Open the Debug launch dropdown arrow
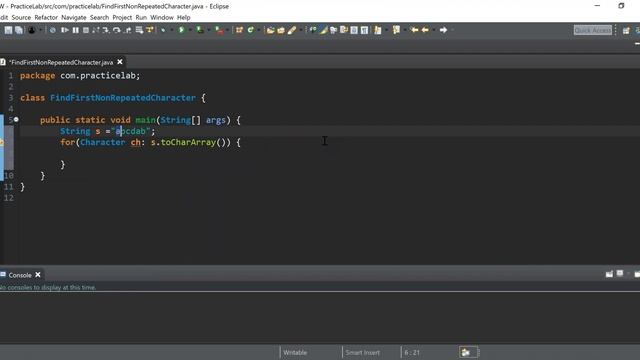 171,30
